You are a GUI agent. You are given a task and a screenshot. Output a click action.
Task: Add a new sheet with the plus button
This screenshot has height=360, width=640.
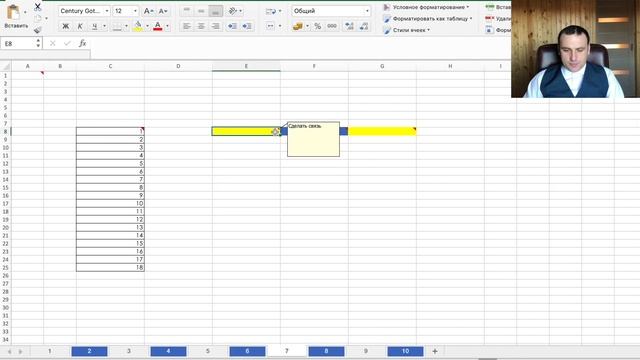pyautogui.click(x=435, y=351)
